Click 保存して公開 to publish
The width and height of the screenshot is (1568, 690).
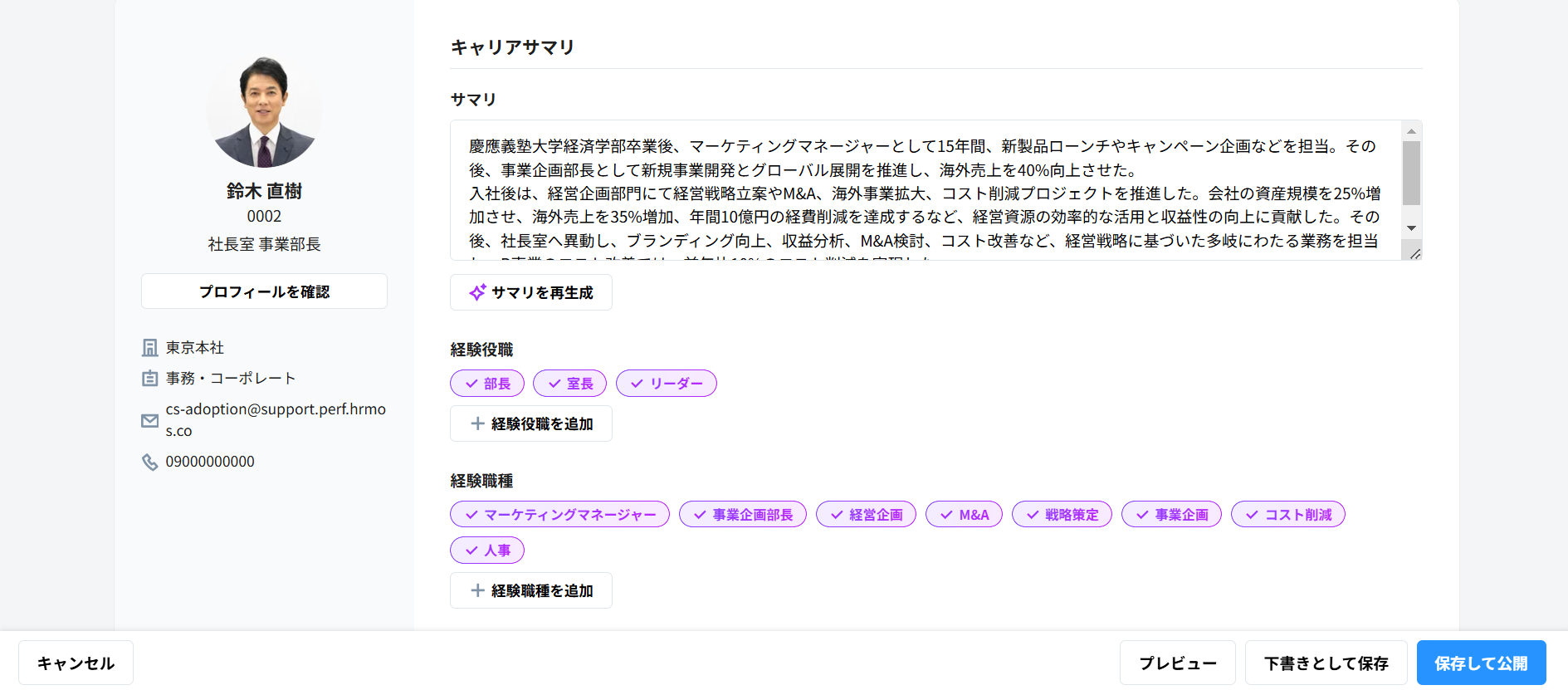(x=1481, y=663)
